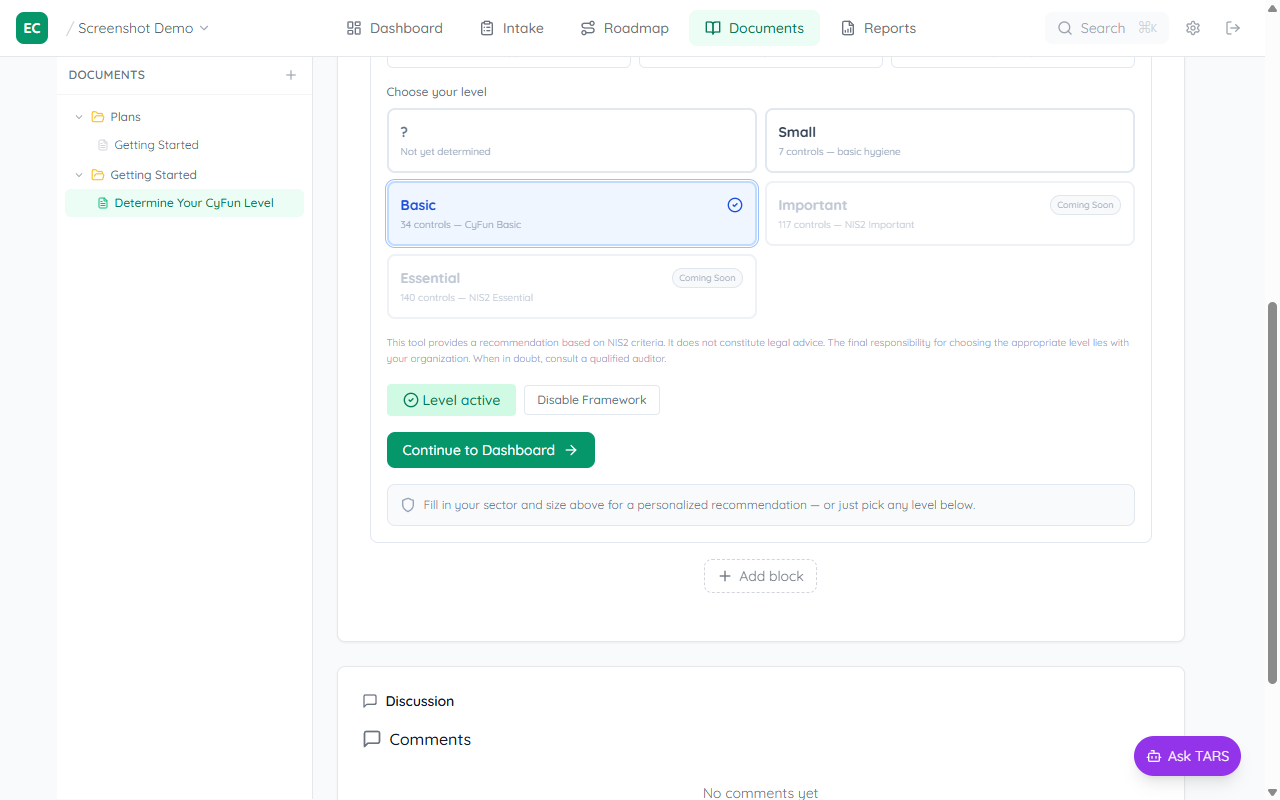Toggle the Level active status

tap(451, 399)
